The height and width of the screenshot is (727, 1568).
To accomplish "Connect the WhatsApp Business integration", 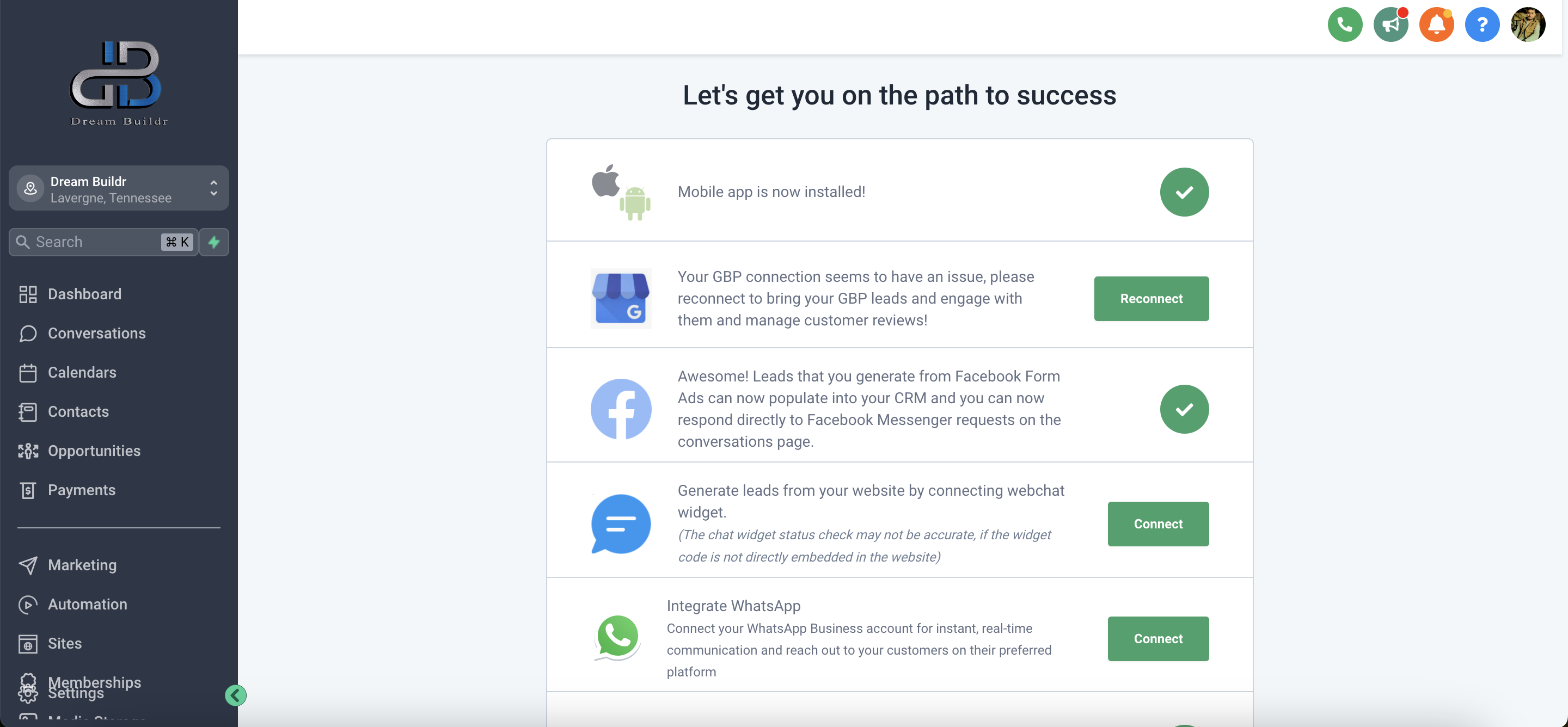I will pyautogui.click(x=1157, y=639).
